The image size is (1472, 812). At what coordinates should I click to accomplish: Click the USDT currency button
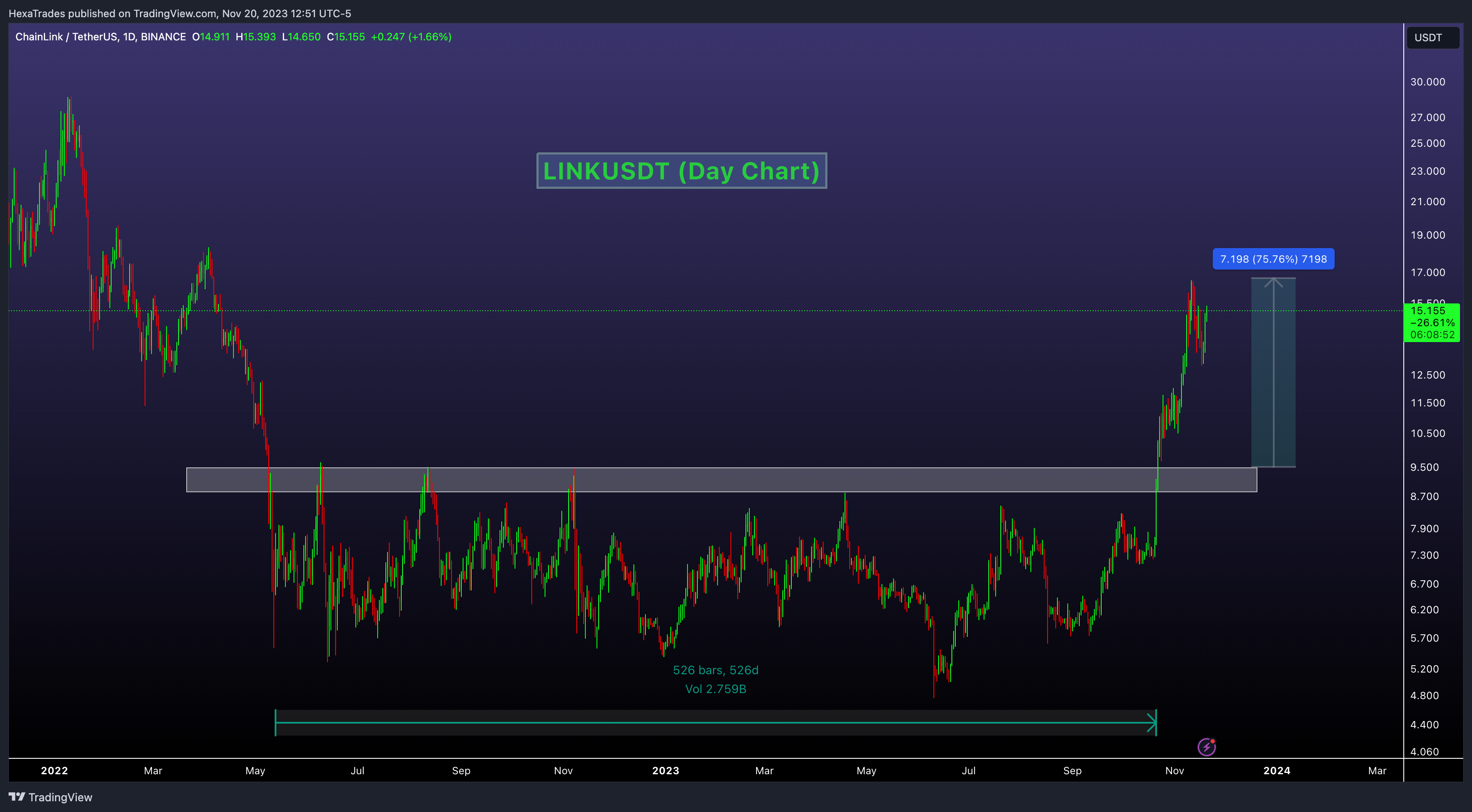pyautogui.click(x=1432, y=38)
